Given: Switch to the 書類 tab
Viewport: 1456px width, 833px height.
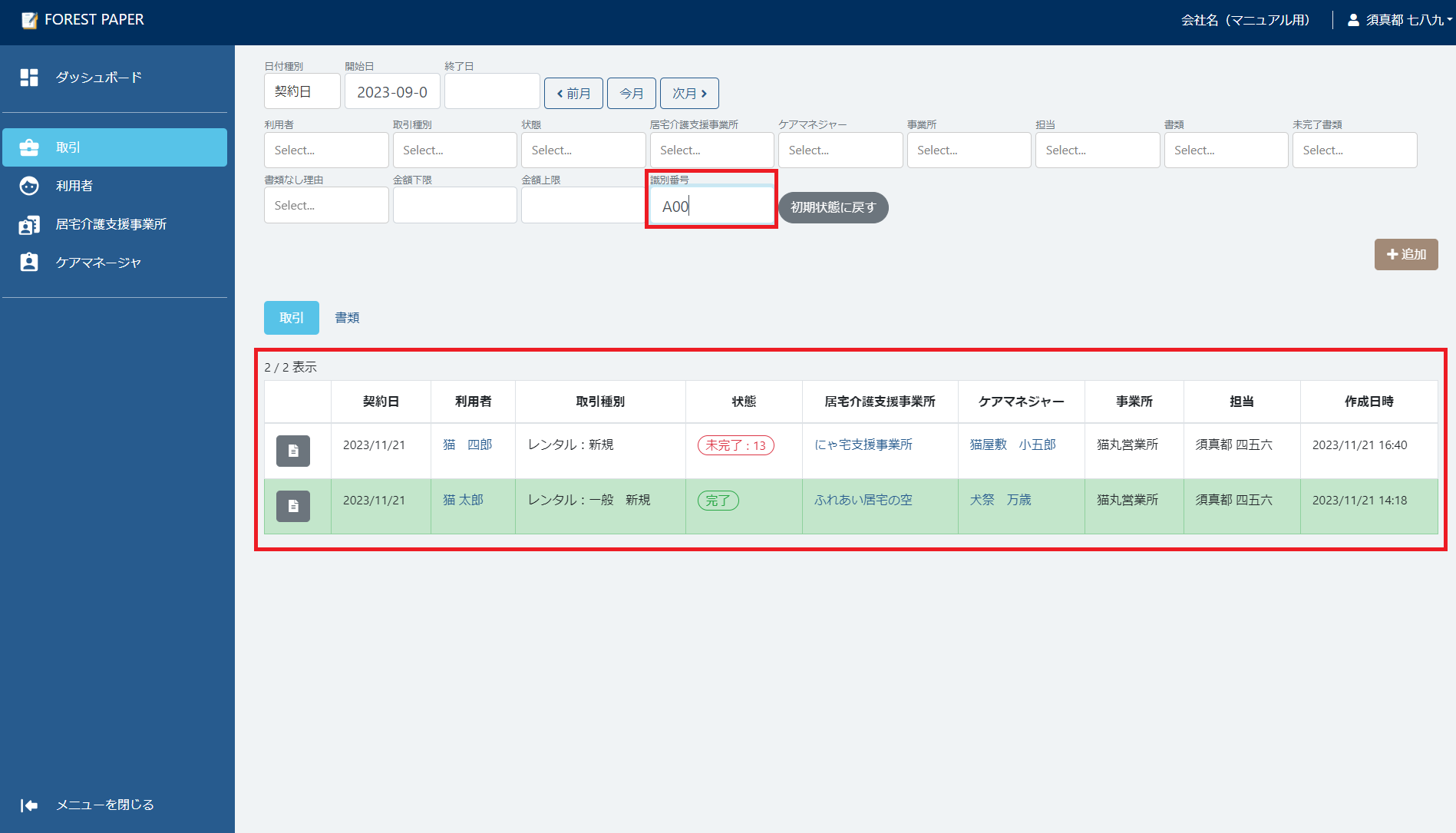Looking at the screenshot, I should pyautogui.click(x=347, y=318).
